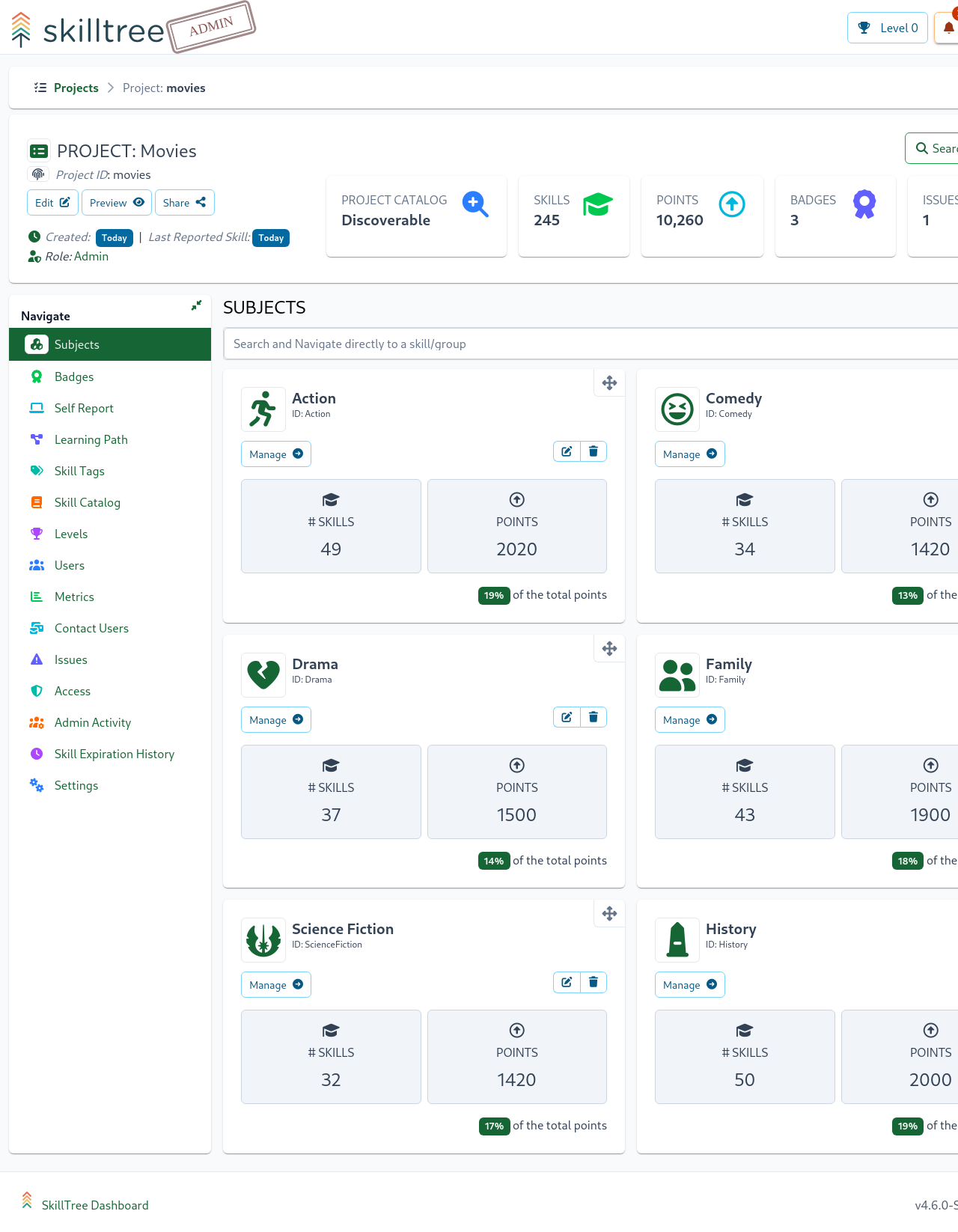Image resolution: width=958 pixels, height=1232 pixels.
Task: View project Metrics
Action: (x=110, y=597)
